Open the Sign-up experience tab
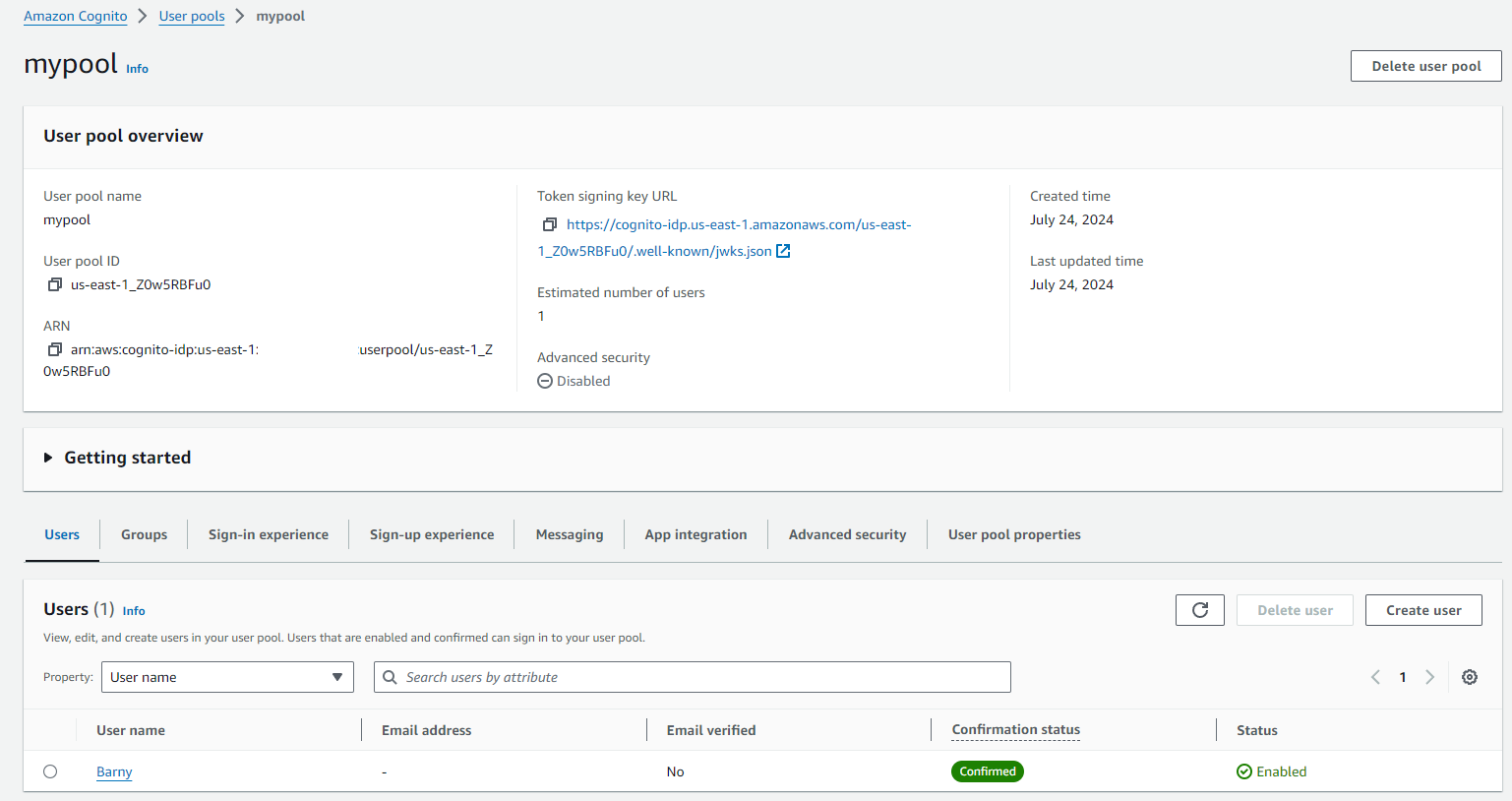This screenshot has width=1512, height=801. [x=432, y=534]
